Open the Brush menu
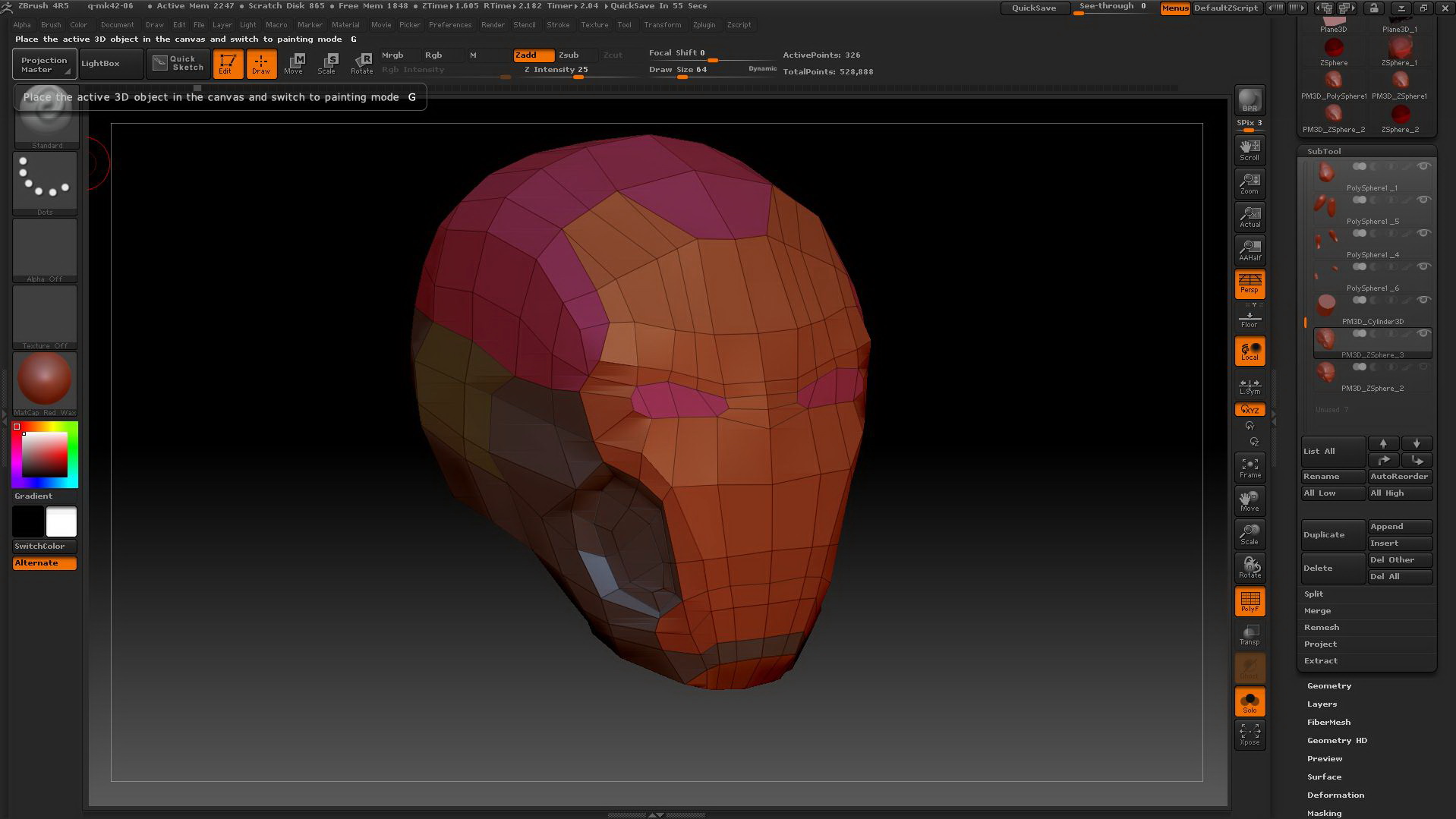 pos(51,25)
